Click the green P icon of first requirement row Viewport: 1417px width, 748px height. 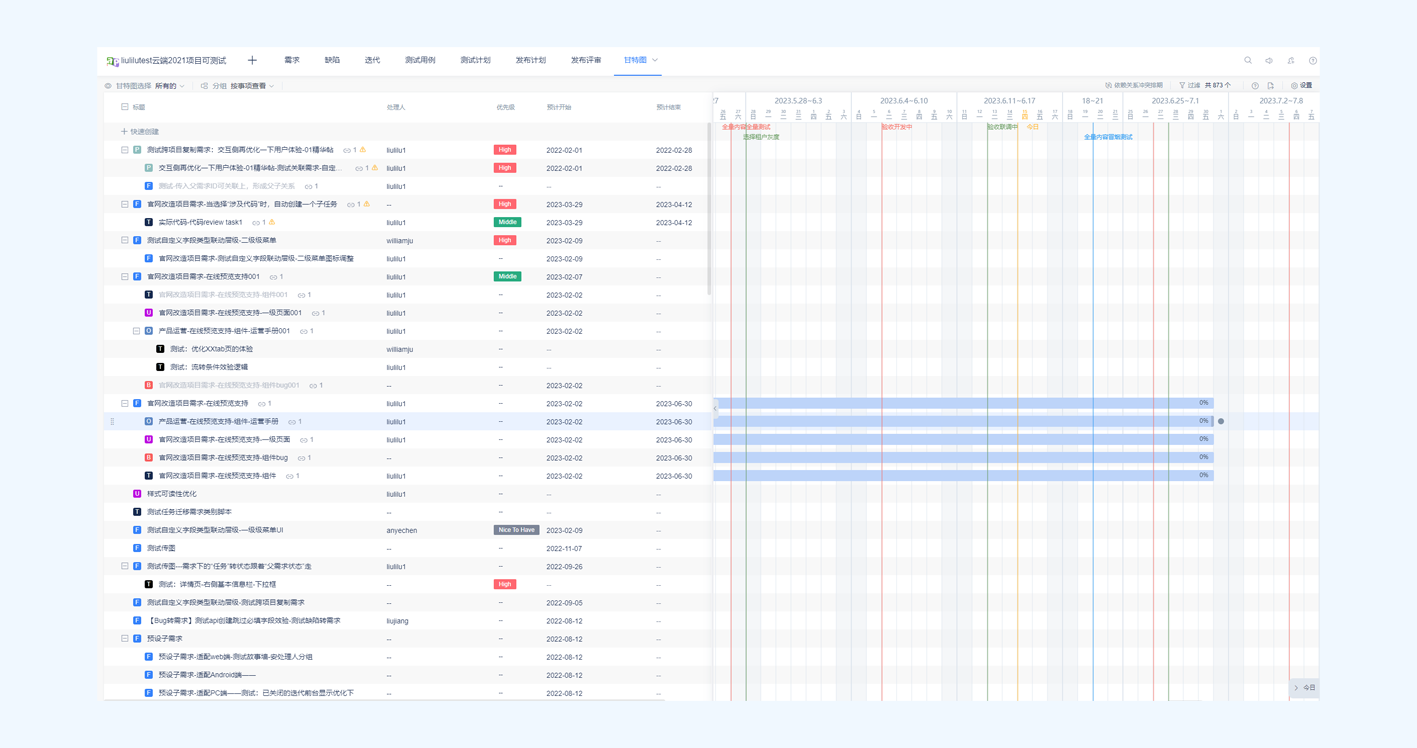click(137, 150)
